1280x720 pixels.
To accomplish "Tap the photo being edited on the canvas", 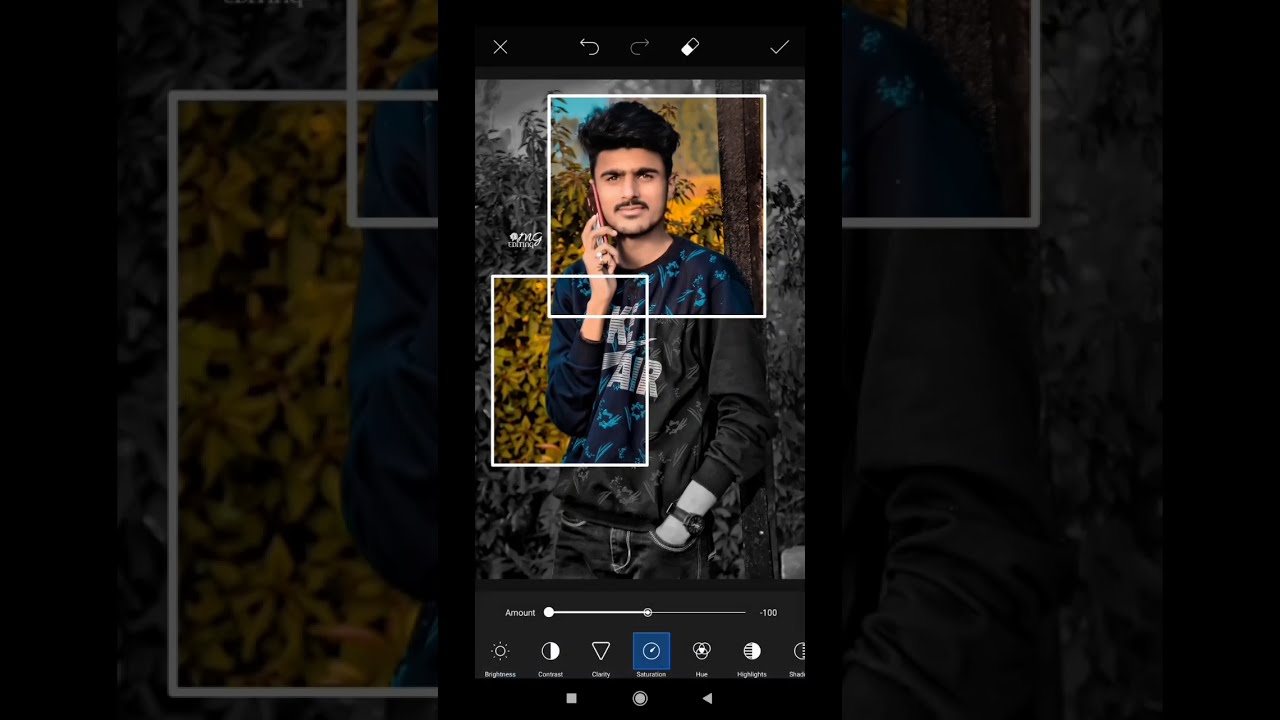I will [x=640, y=329].
